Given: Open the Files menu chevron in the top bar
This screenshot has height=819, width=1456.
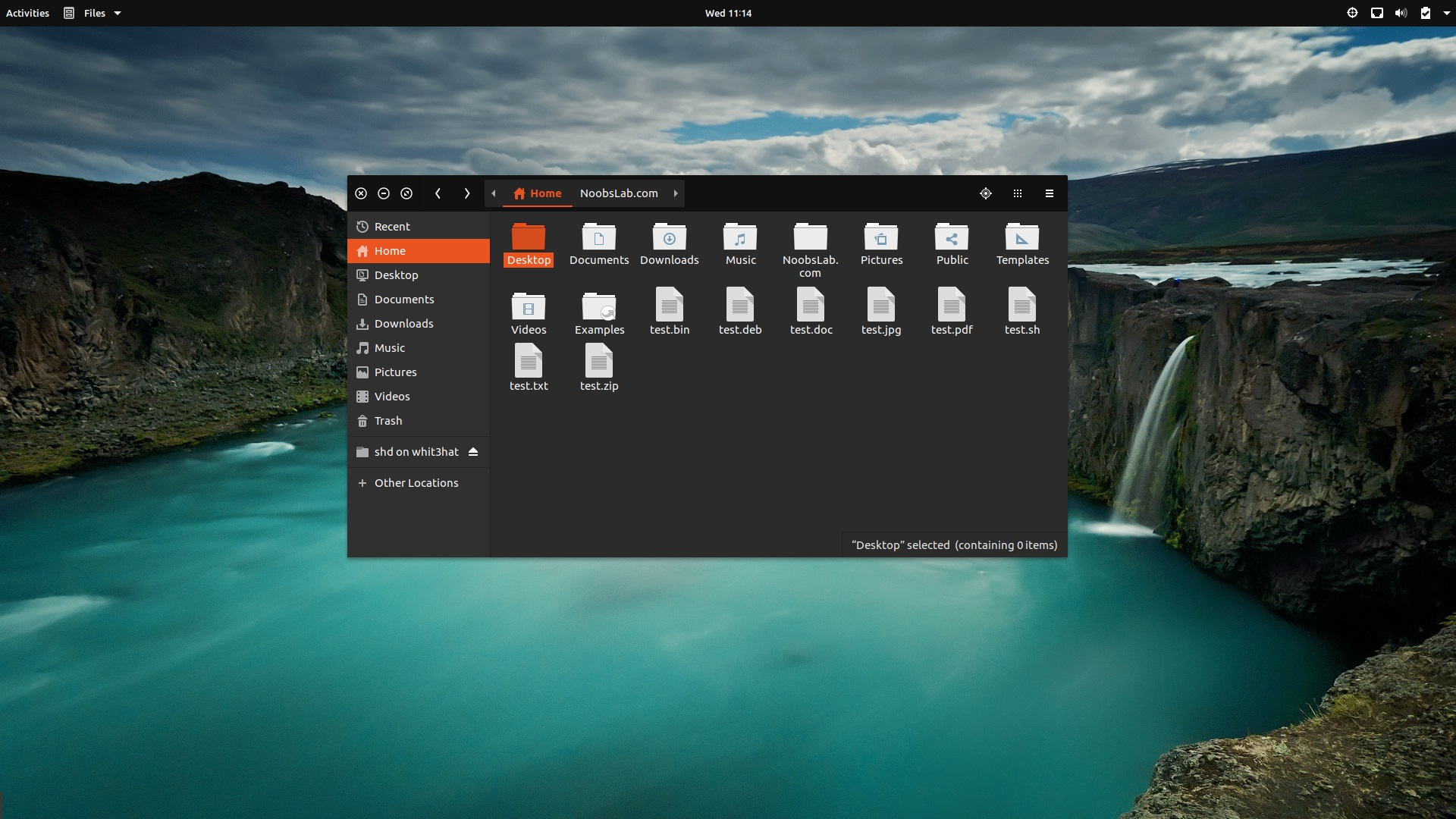Looking at the screenshot, I should tap(117, 13).
